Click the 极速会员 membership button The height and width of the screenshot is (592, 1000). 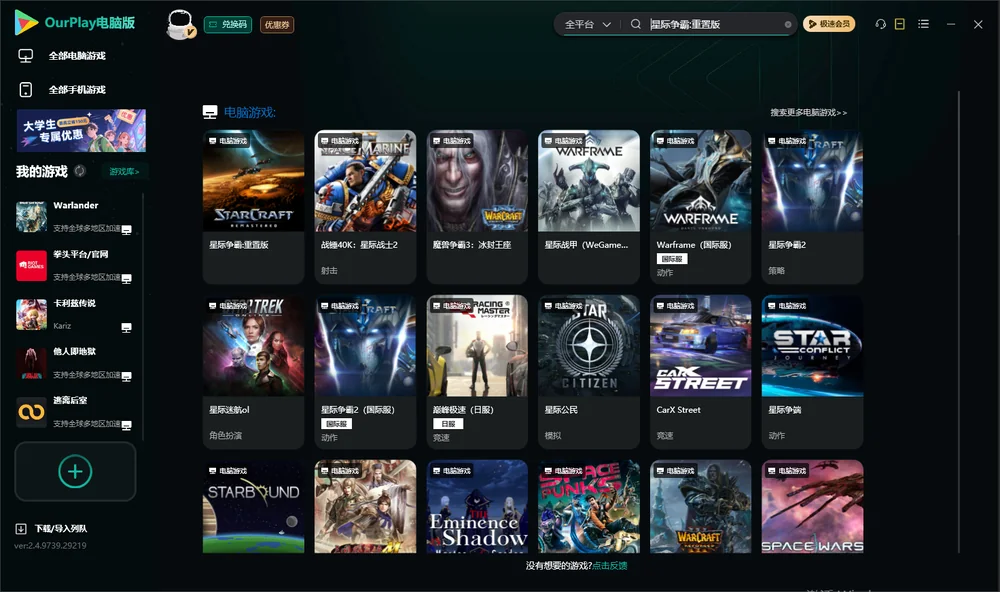(829, 24)
